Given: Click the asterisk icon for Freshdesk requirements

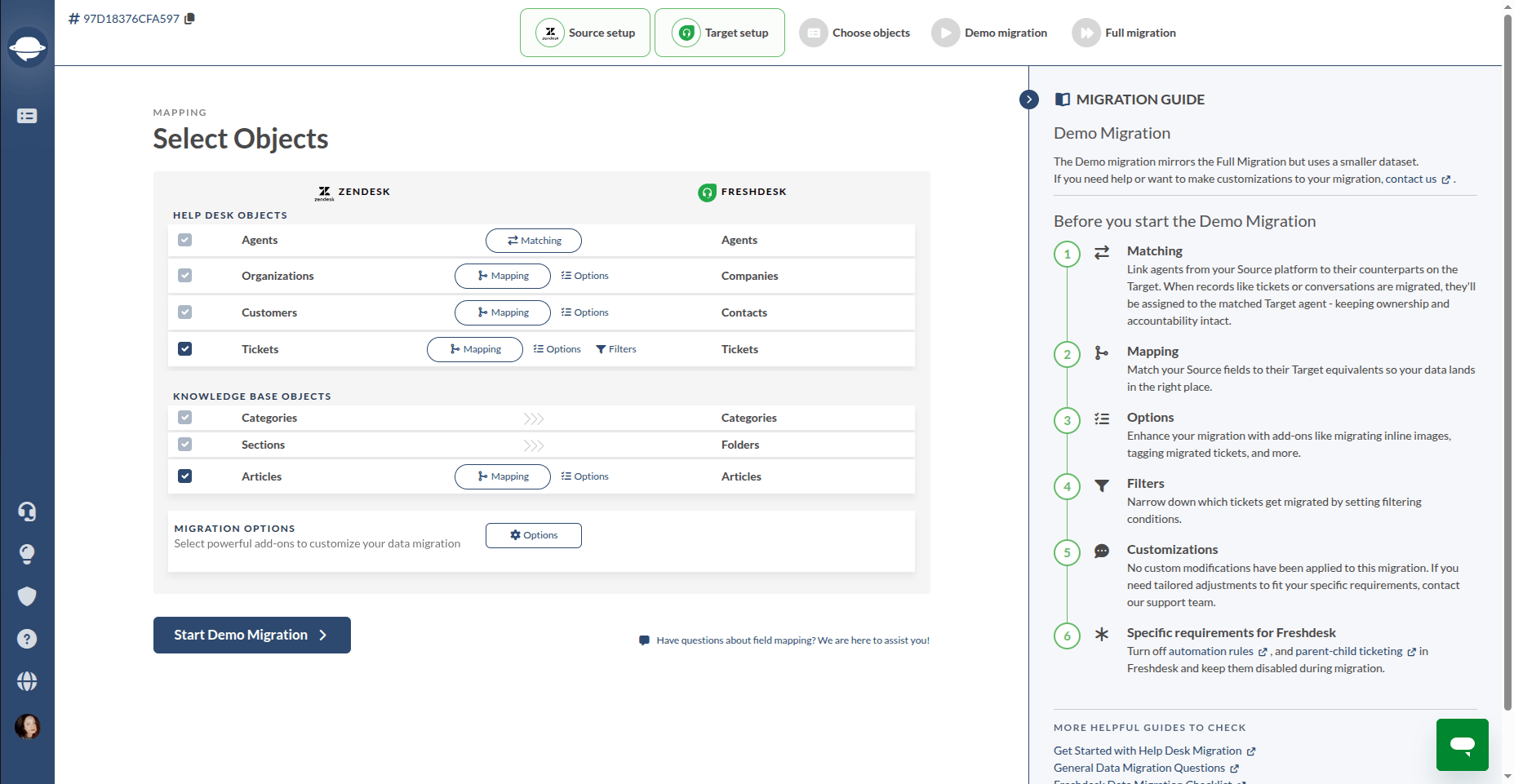Looking at the screenshot, I should click(x=1102, y=635).
